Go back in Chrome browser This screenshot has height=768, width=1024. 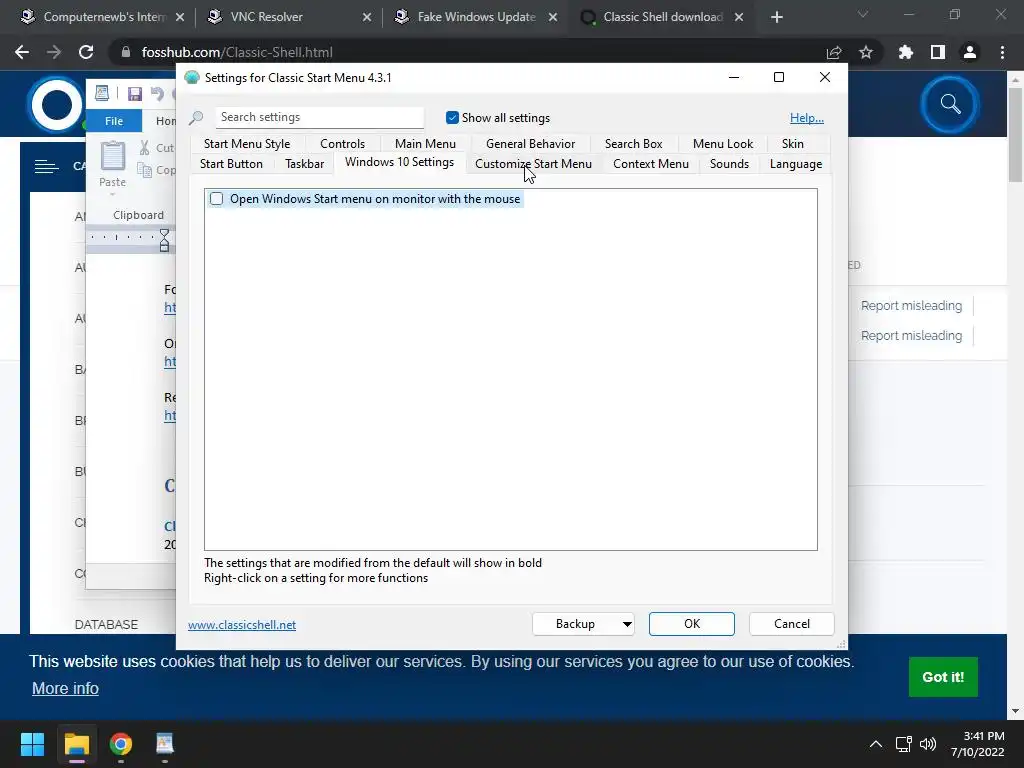[22, 52]
